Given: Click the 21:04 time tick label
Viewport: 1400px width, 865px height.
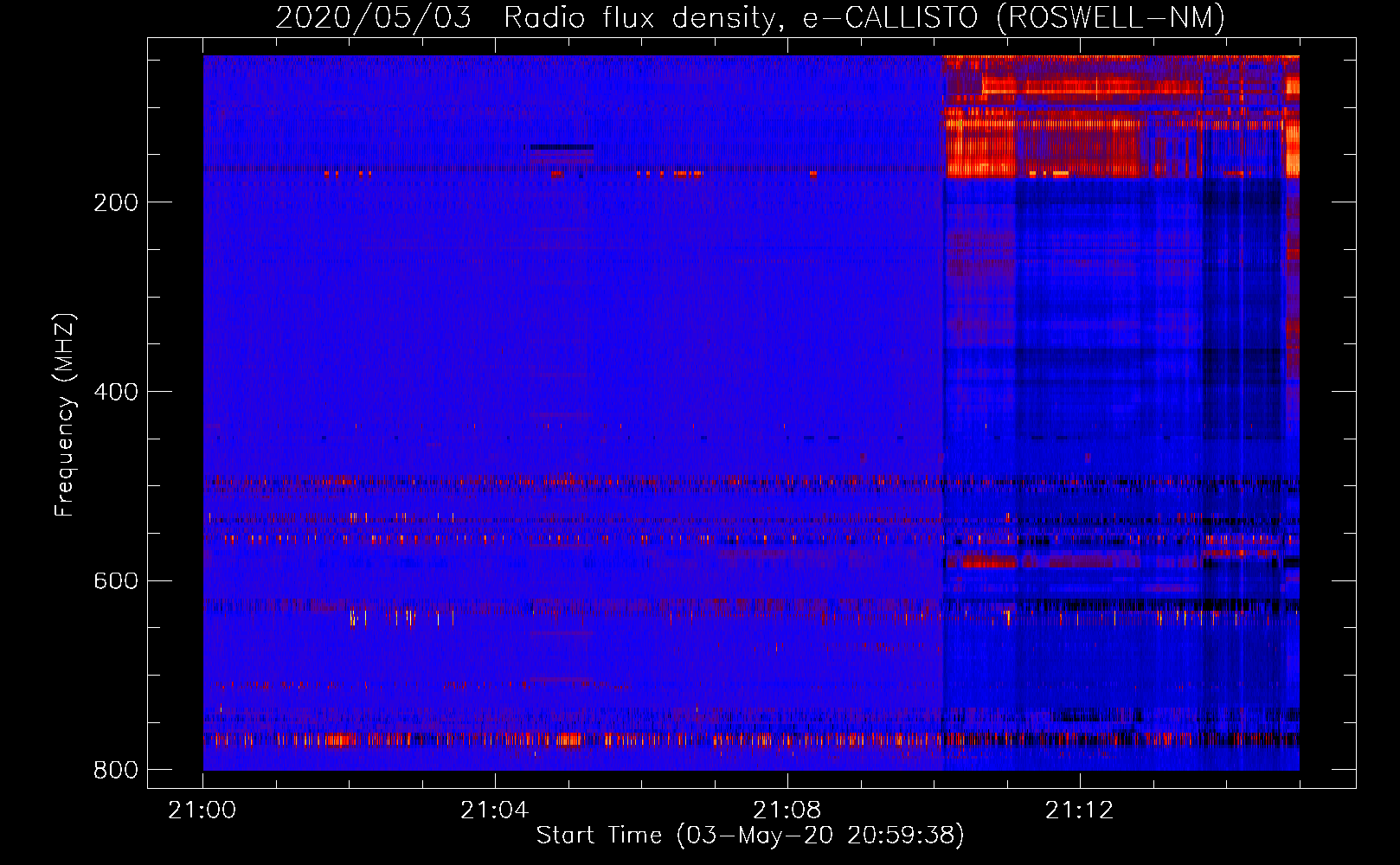Looking at the screenshot, I should coord(495,811).
